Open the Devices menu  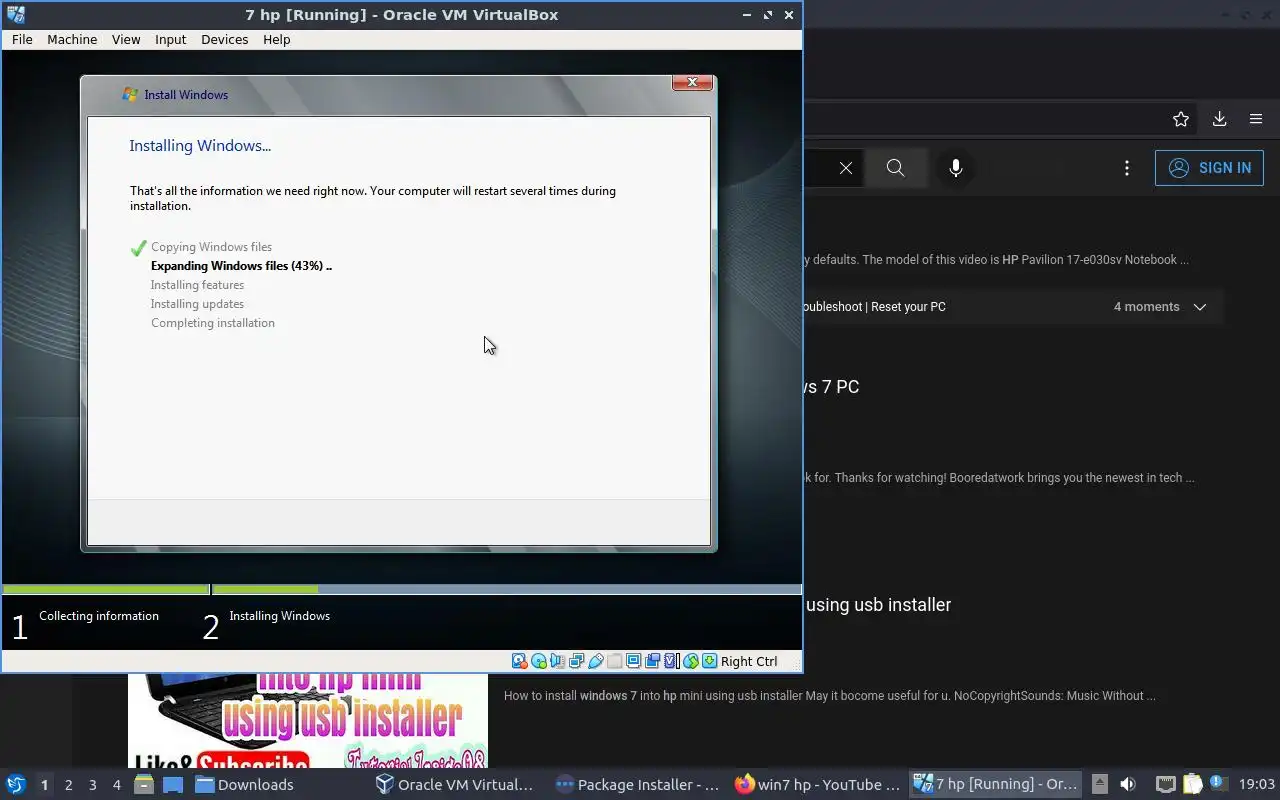pyautogui.click(x=224, y=39)
